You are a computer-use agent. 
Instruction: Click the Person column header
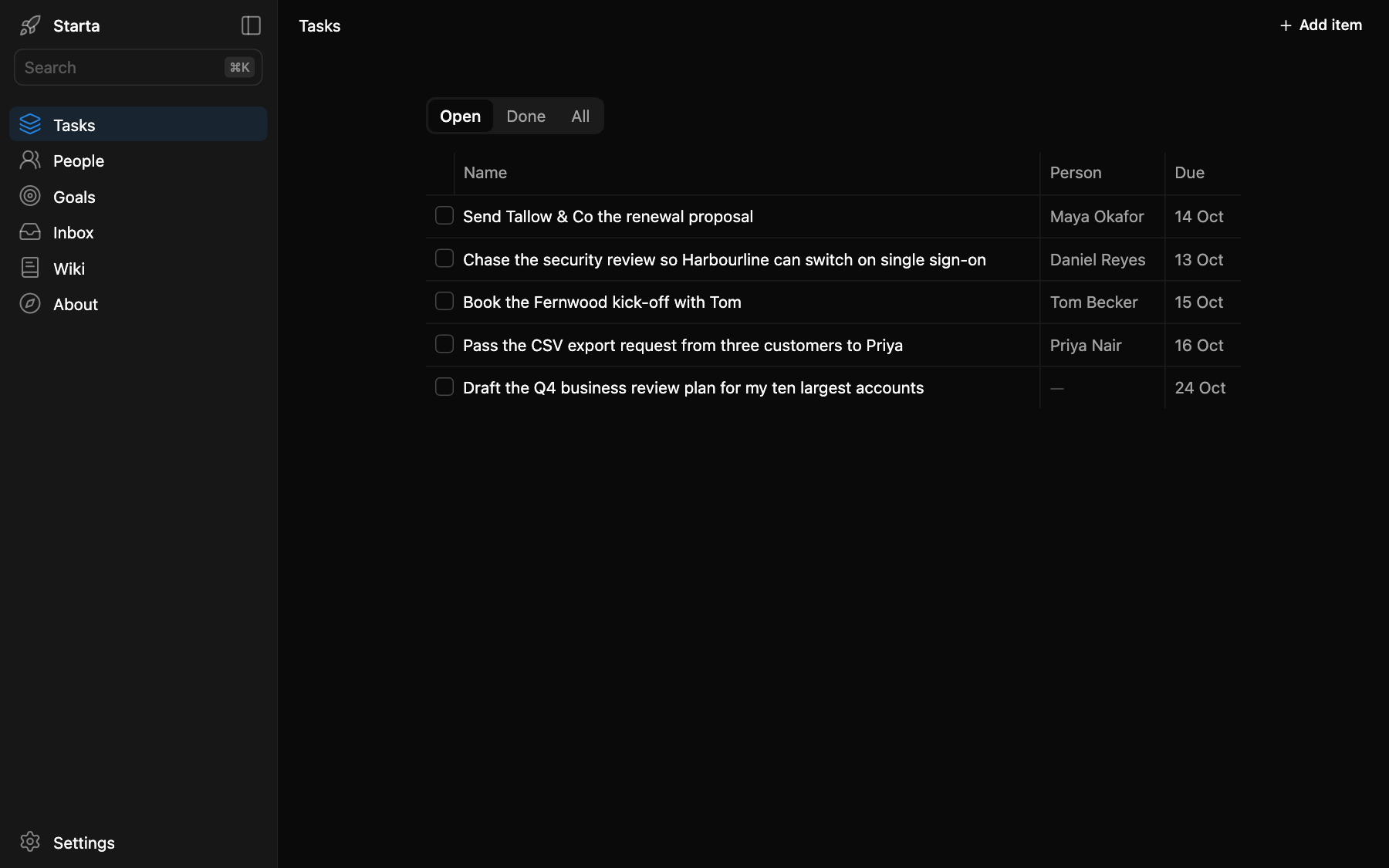click(1076, 173)
